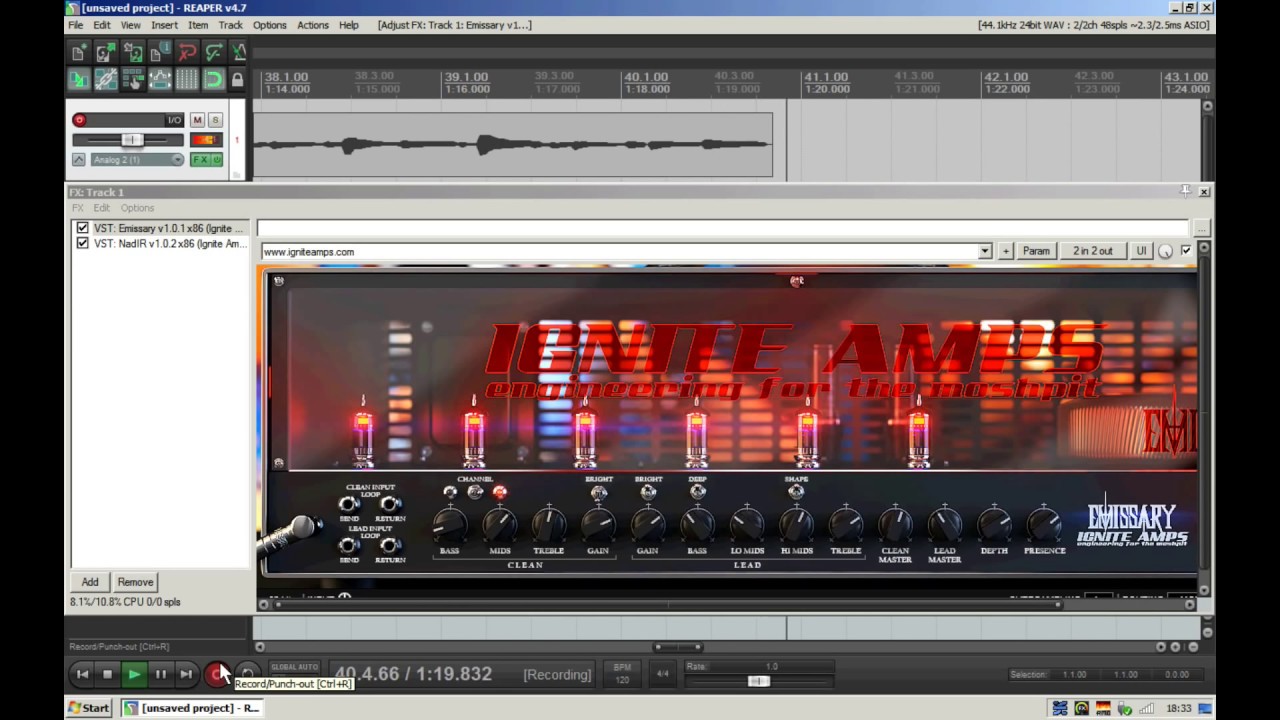This screenshot has height=720, width=1280.
Task: Click Remove FX button
Action: click(x=135, y=582)
